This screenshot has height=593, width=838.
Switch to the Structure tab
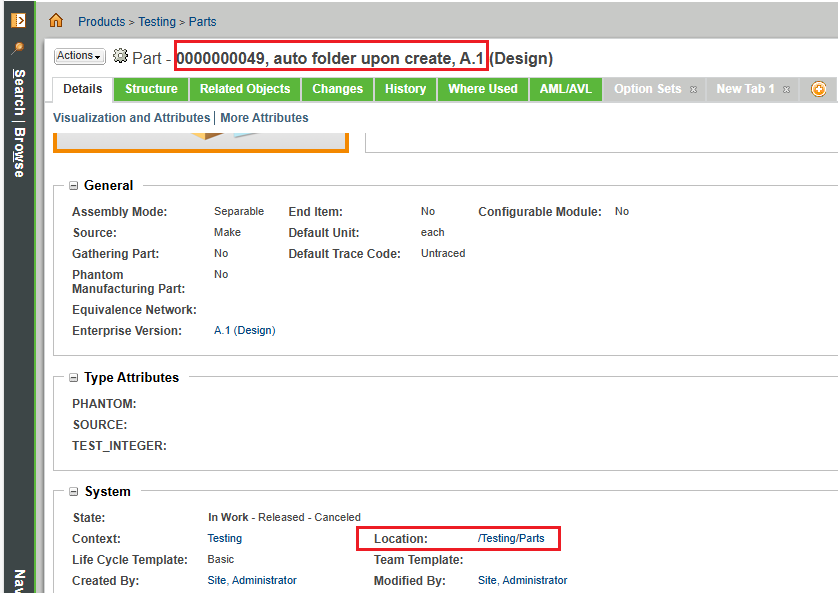click(x=151, y=89)
